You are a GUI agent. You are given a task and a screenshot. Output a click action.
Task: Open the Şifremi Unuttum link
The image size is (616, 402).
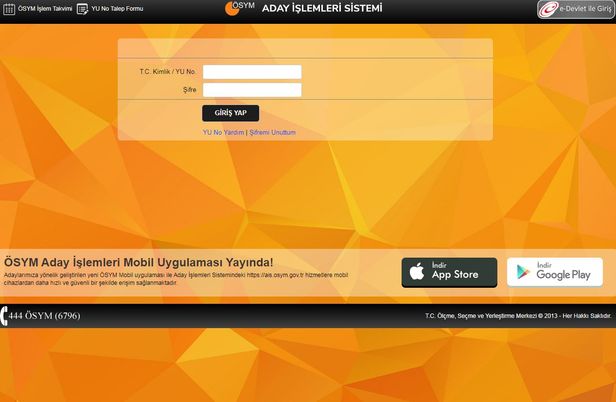[272, 132]
